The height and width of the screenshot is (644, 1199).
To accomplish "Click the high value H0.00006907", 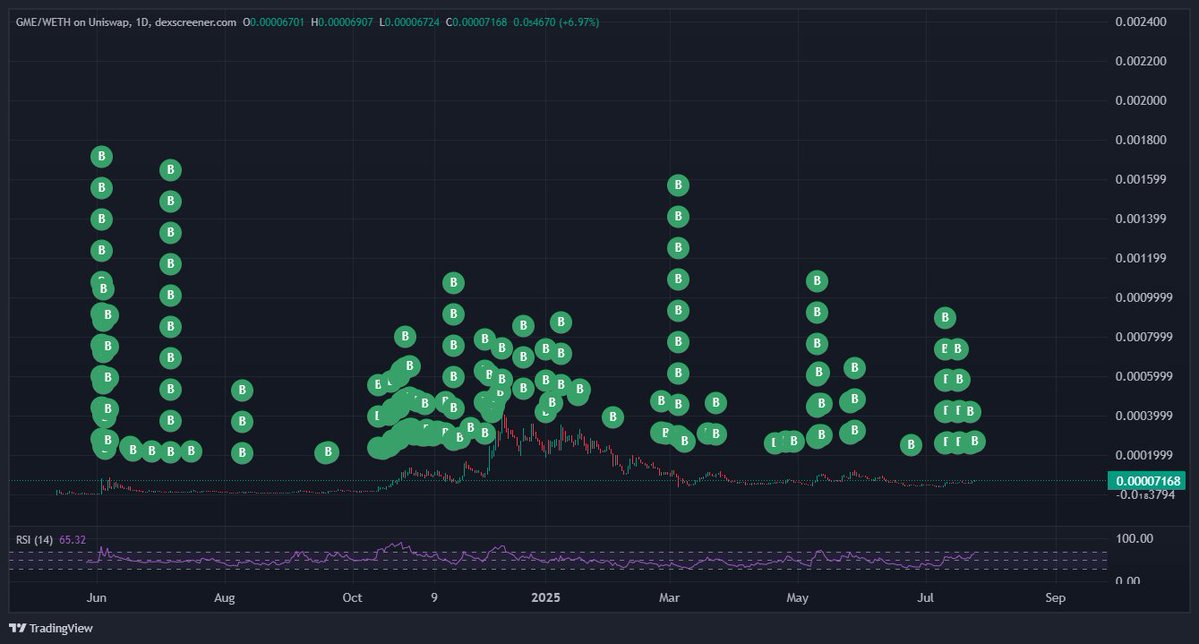I will tap(342, 22).
